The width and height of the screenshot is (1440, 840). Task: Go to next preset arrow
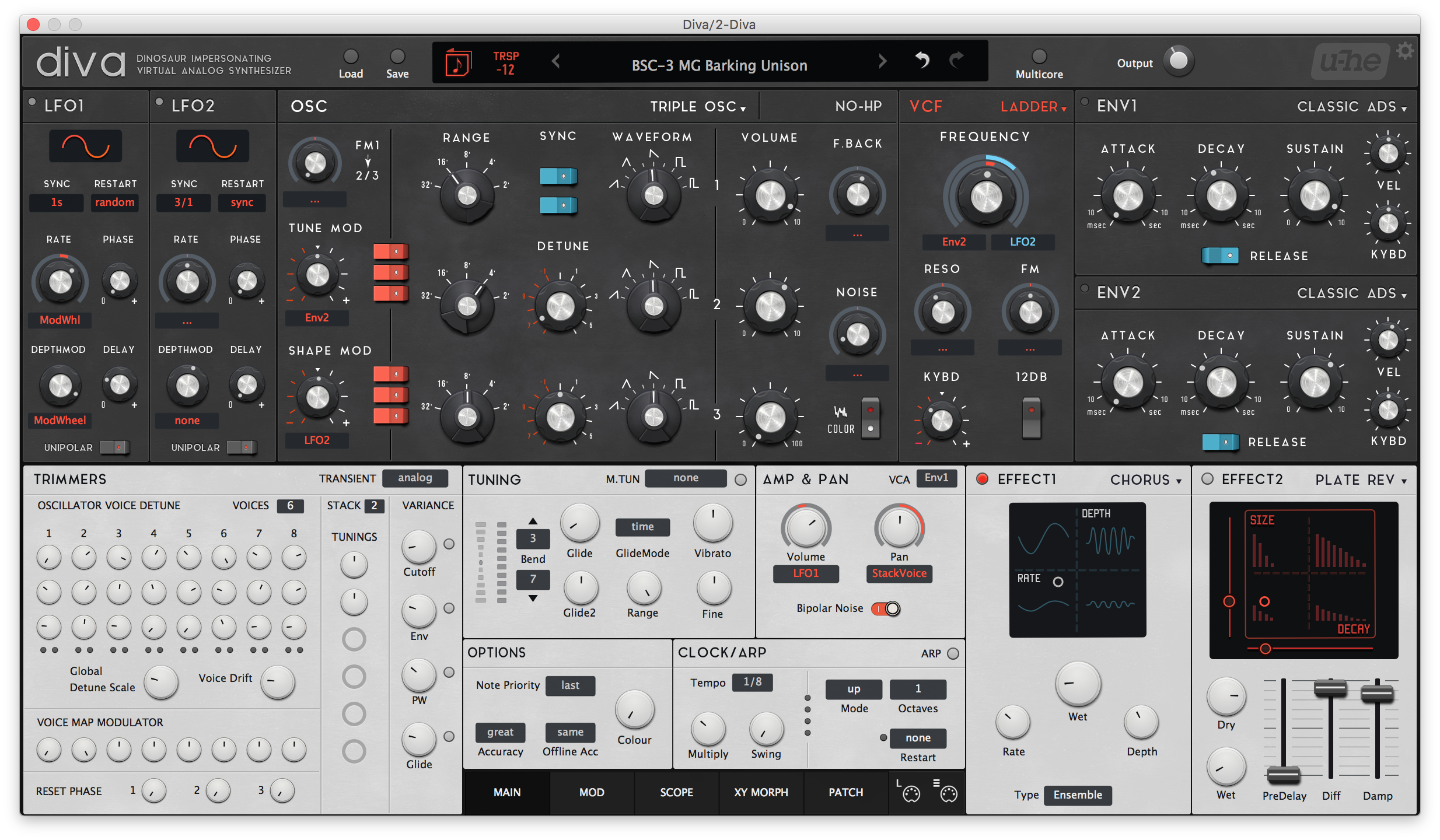click(882, 61)
